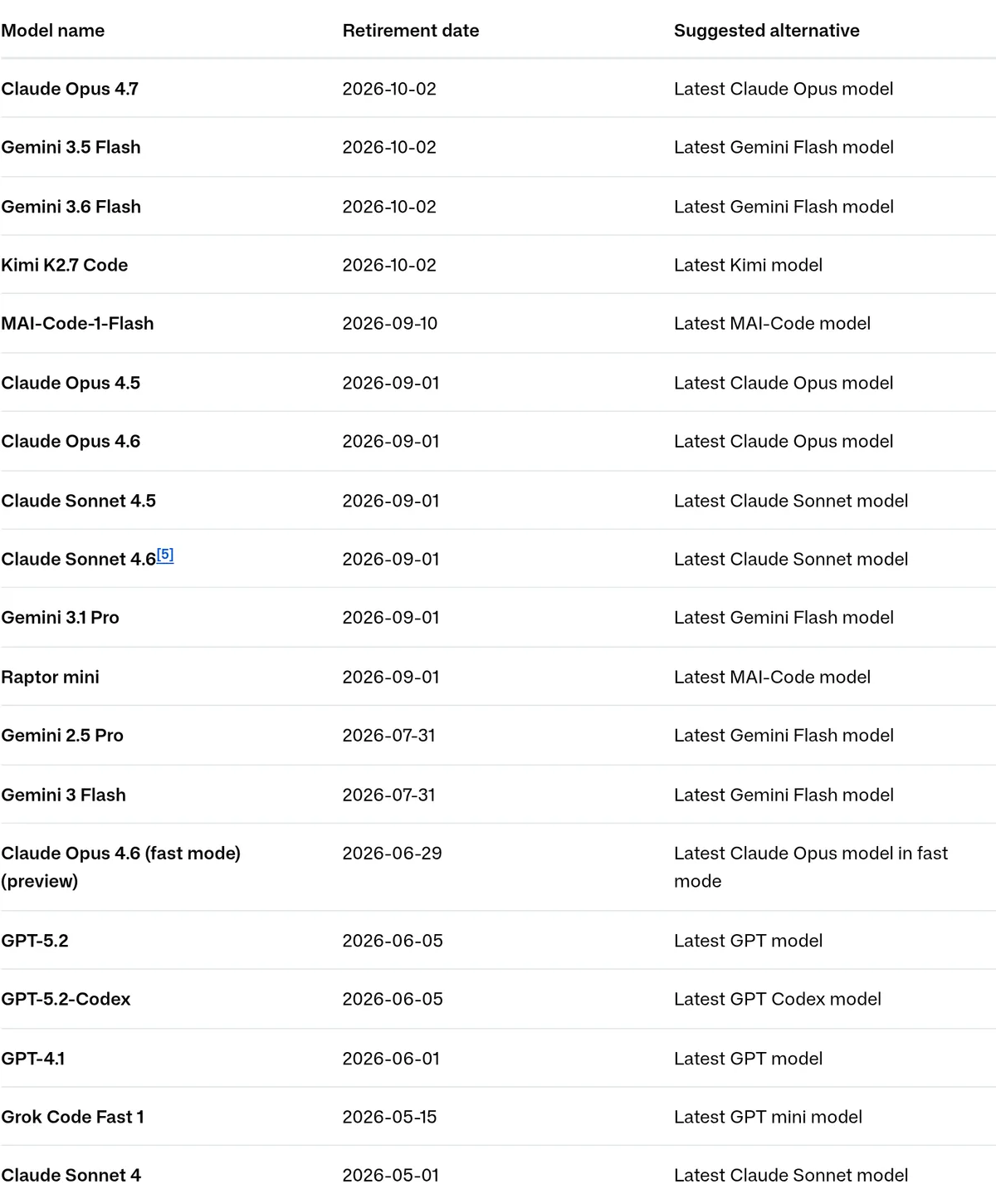The image size is (996, 1204).
Task: Click the 'Gemini 3.5 Flash' model name
Action: tap(71, 147)
